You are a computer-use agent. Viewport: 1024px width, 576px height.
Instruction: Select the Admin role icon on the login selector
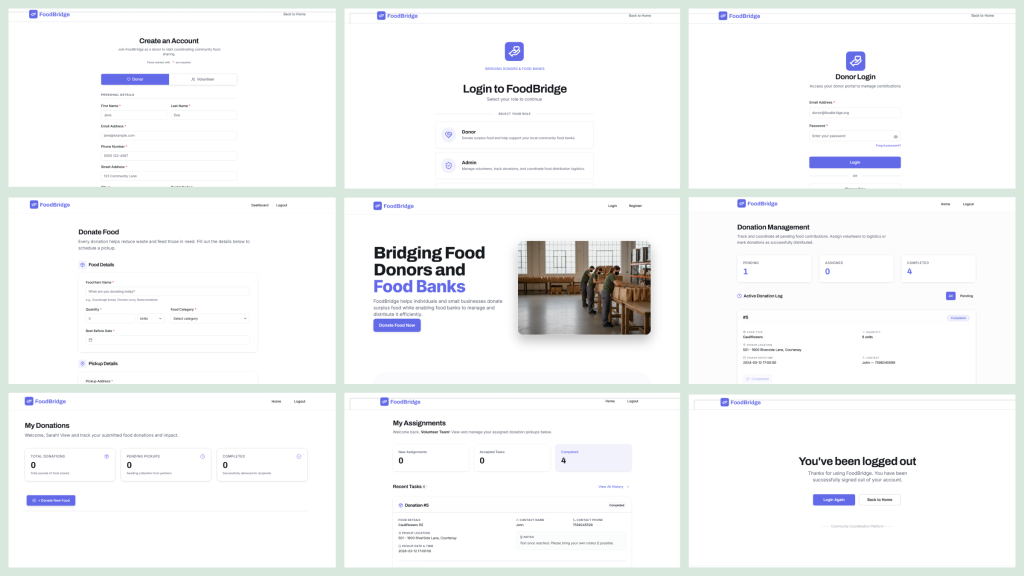(447, 166)
